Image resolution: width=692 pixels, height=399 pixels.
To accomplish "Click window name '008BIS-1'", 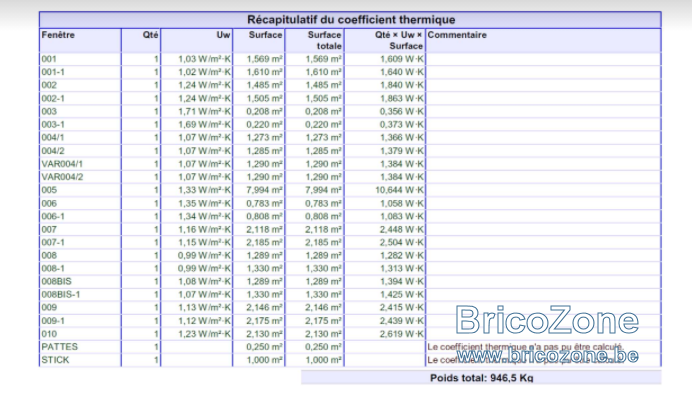I will (61, 294).
